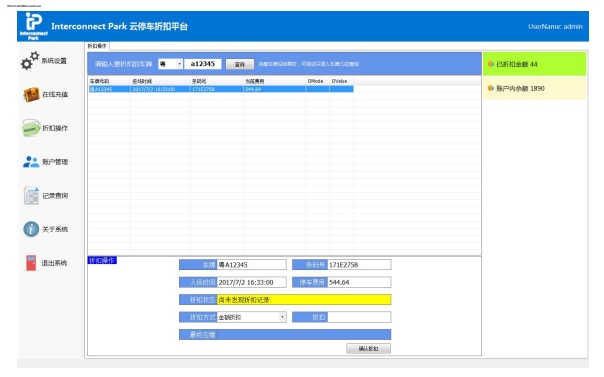Open 在线充值 wallet icon

pos(31,94)
